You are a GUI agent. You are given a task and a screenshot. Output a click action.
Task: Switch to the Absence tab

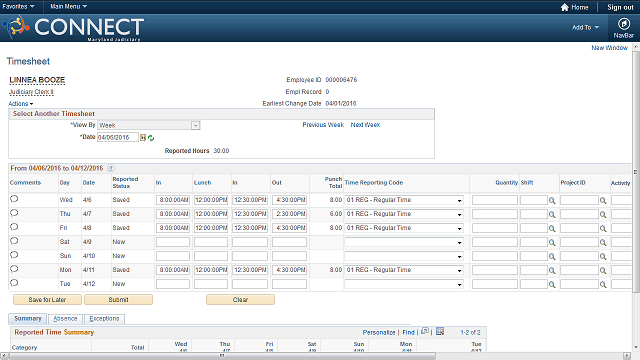65,319
